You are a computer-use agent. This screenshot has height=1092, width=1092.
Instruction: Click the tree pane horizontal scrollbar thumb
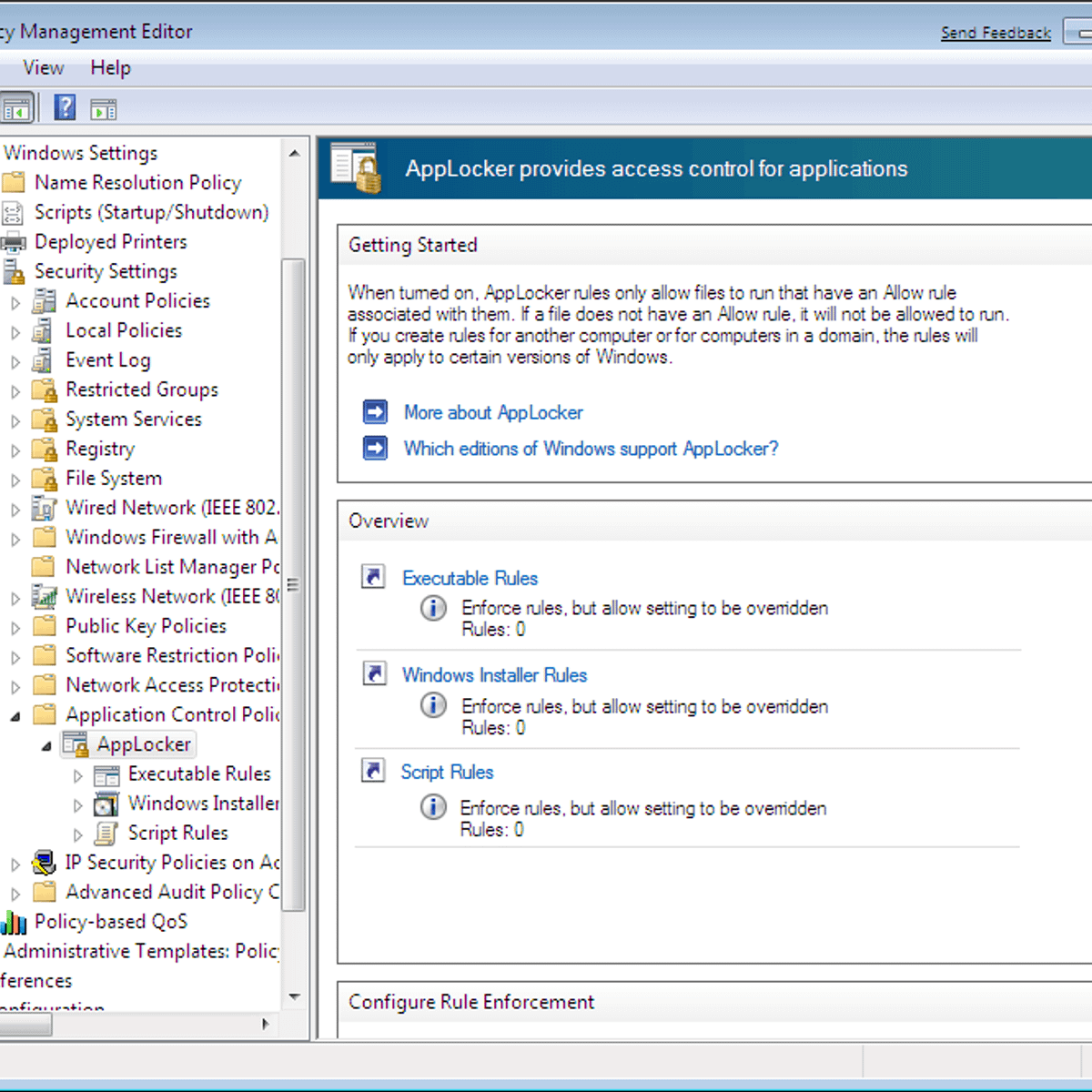(25, 1025)
